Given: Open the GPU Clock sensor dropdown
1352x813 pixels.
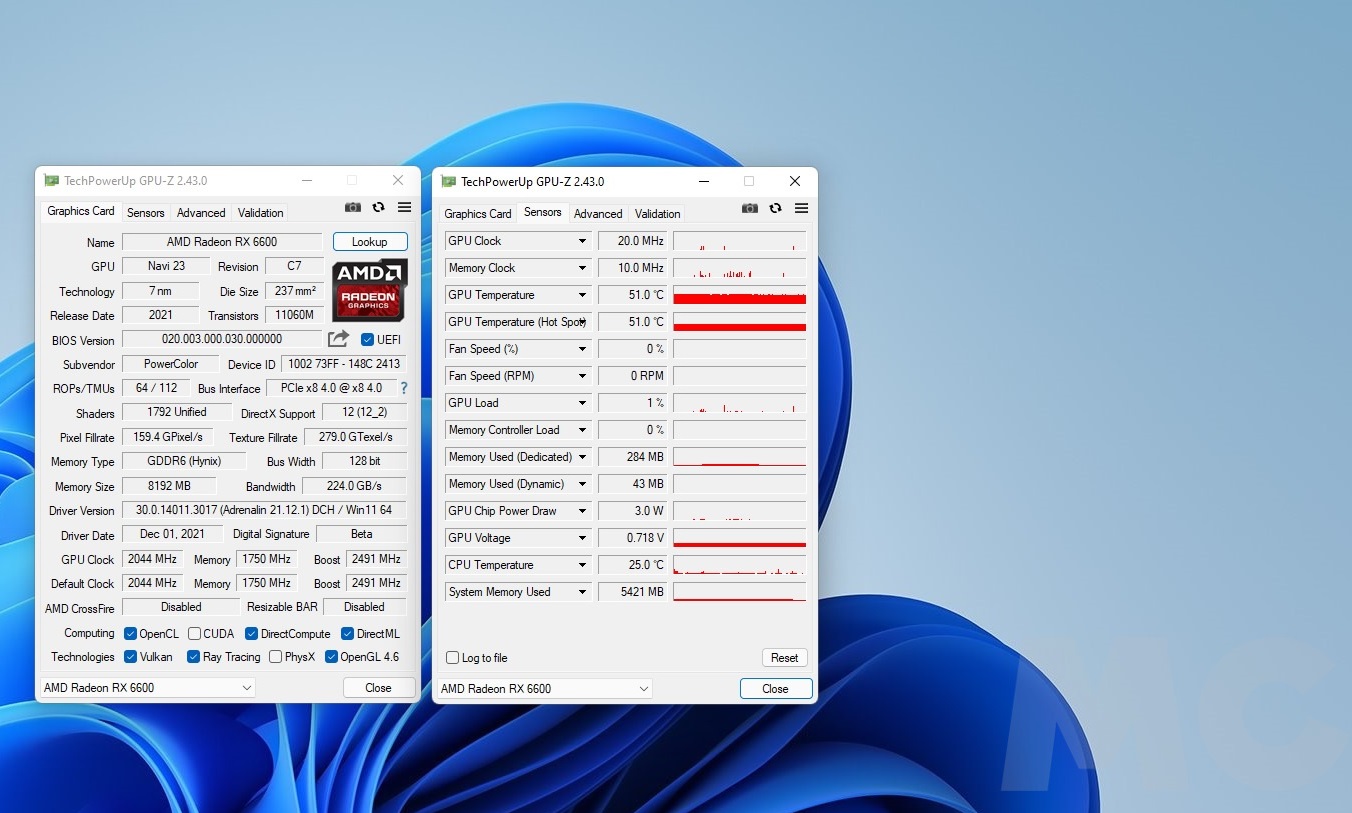Looking at the screenshot, I should [582, 241].
